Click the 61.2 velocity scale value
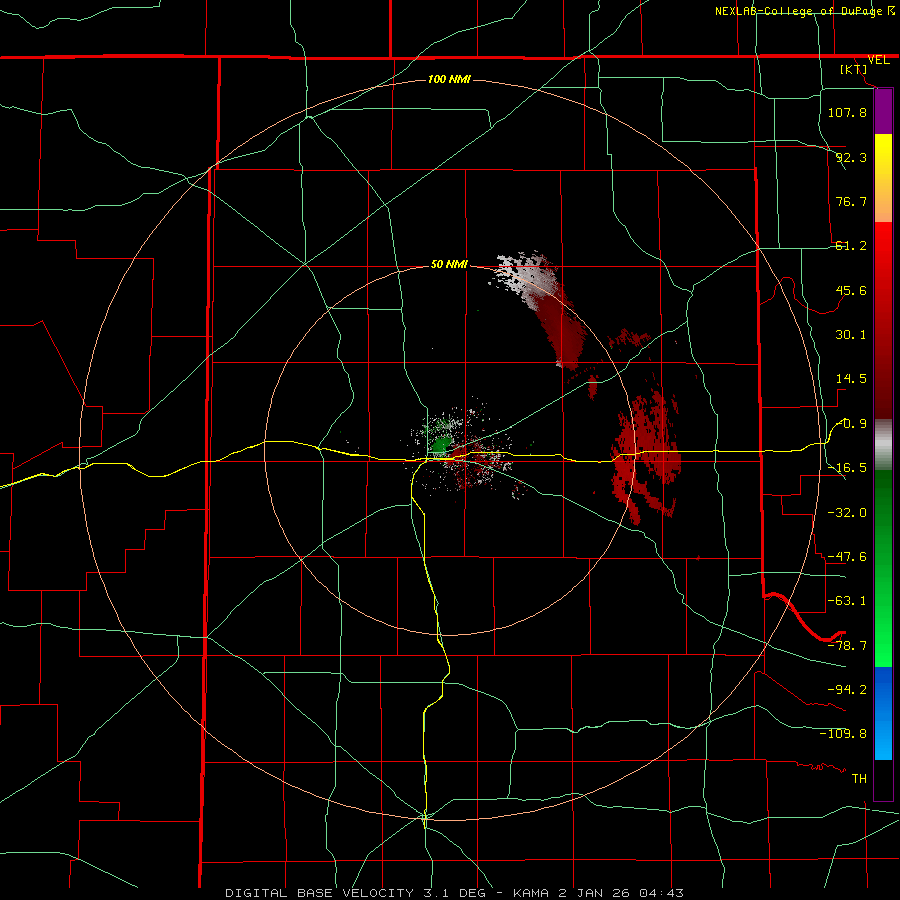Image resolution: width=900 pixels, height=900 pixels. click(x=851, y=246)
